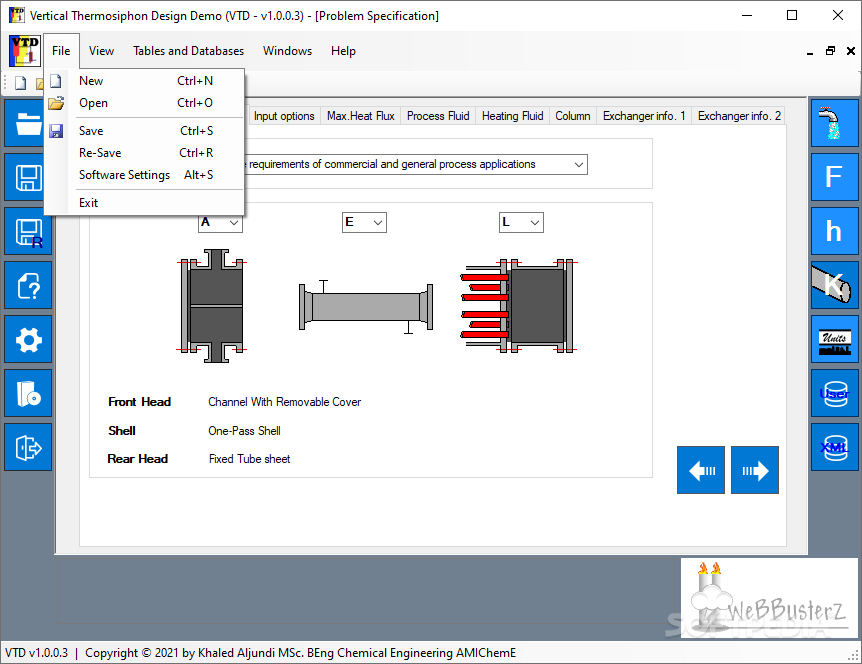Click the fixed tube sheet rear head diagram
Screen dimensions: 862x664
[518, 306]
